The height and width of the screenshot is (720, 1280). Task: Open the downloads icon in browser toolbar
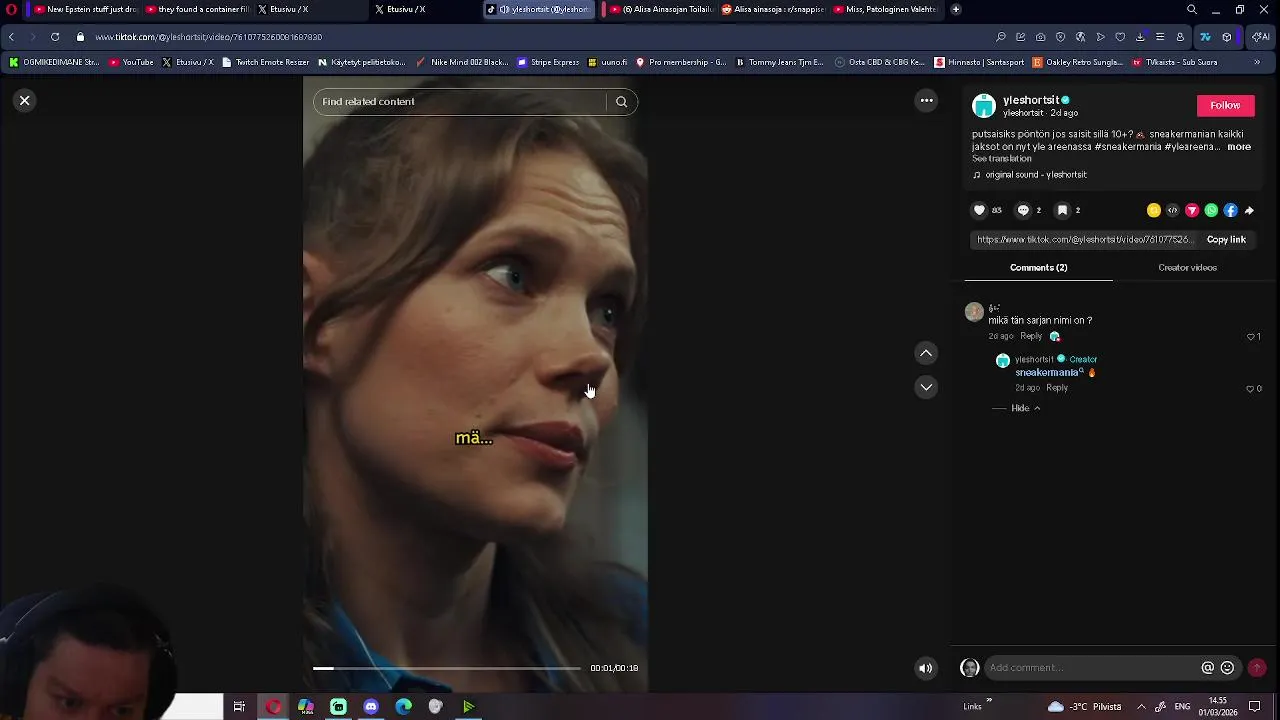click(1140, 37)
